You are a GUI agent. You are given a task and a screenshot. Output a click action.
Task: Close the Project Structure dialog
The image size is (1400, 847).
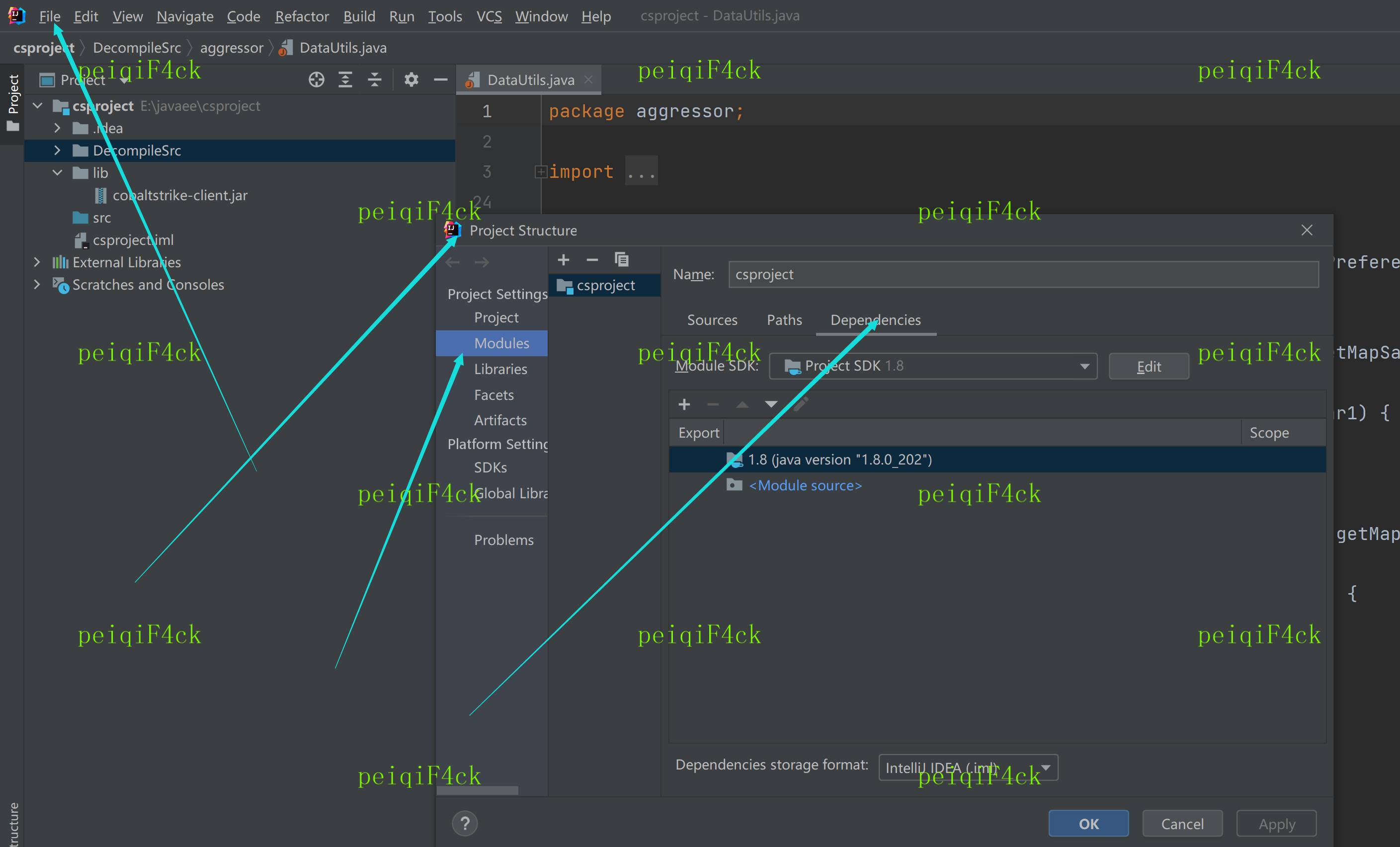point(1307,230)
